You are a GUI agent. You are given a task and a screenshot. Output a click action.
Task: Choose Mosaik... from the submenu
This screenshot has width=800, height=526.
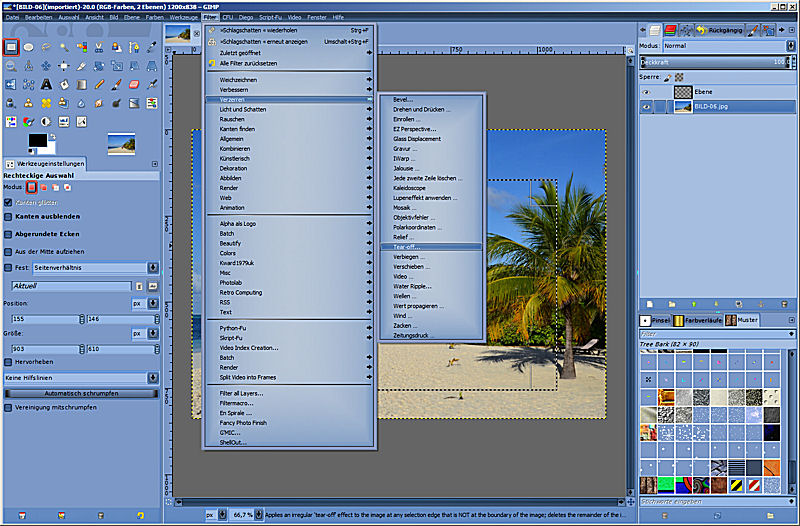click(x=431, y=208)
